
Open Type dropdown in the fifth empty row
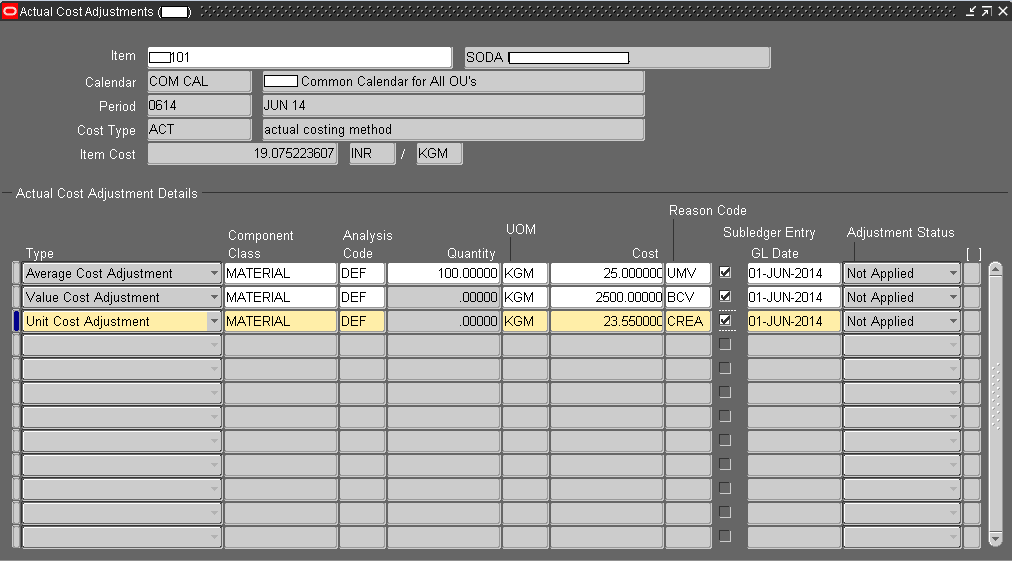click(214, 369)
